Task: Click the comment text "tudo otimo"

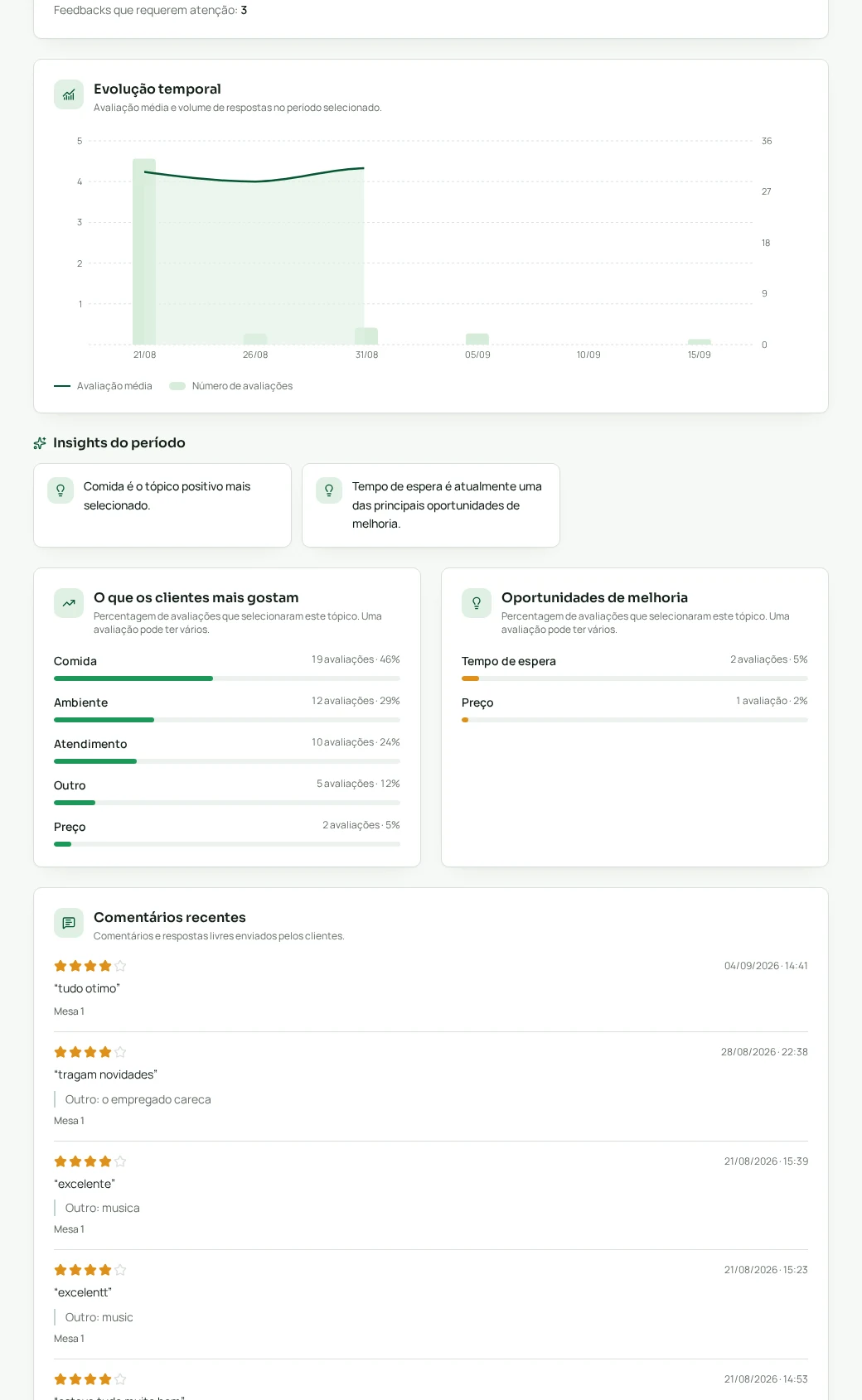Action: pos(87,988)
